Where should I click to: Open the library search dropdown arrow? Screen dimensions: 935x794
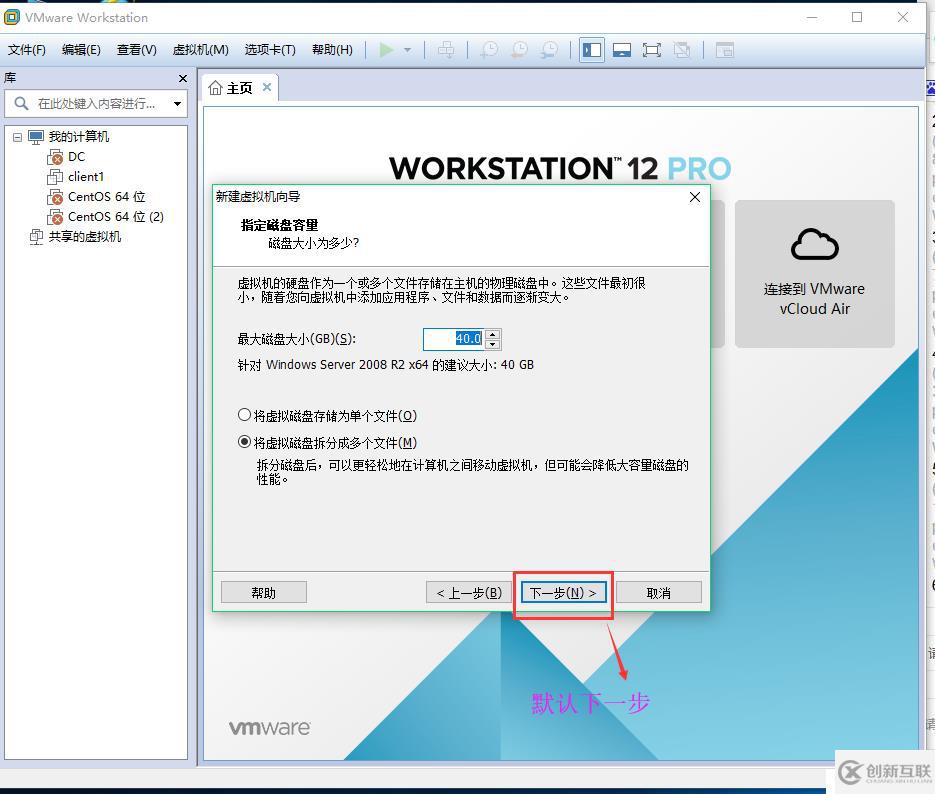pyautogui.click(x=177, y=104)
